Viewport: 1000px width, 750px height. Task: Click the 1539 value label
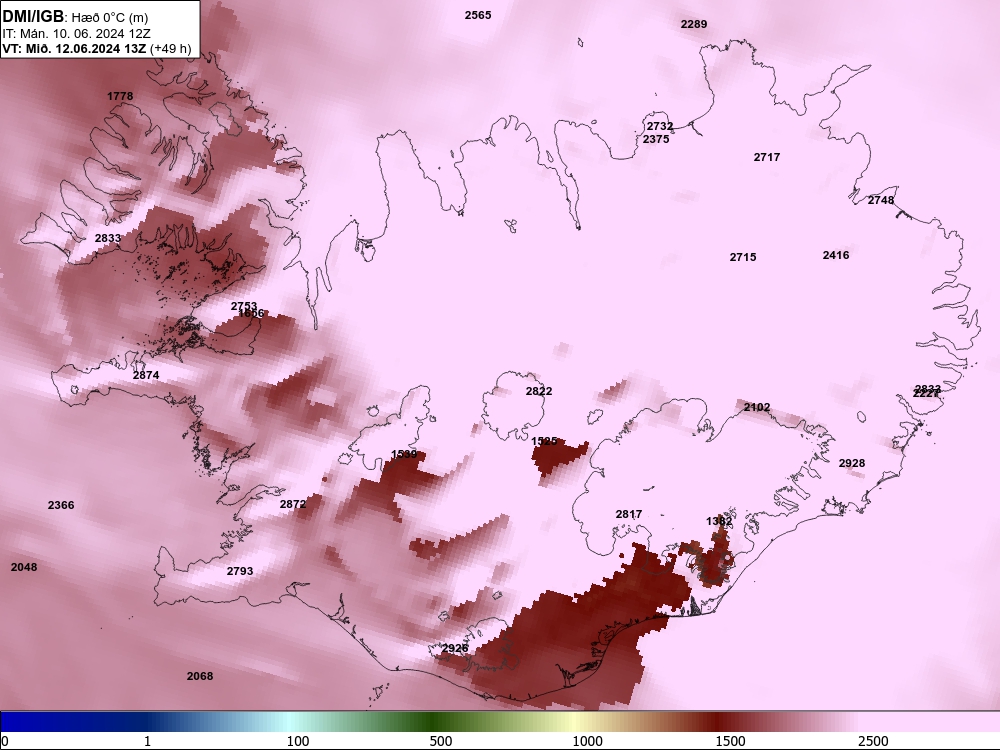click(404, 454)
